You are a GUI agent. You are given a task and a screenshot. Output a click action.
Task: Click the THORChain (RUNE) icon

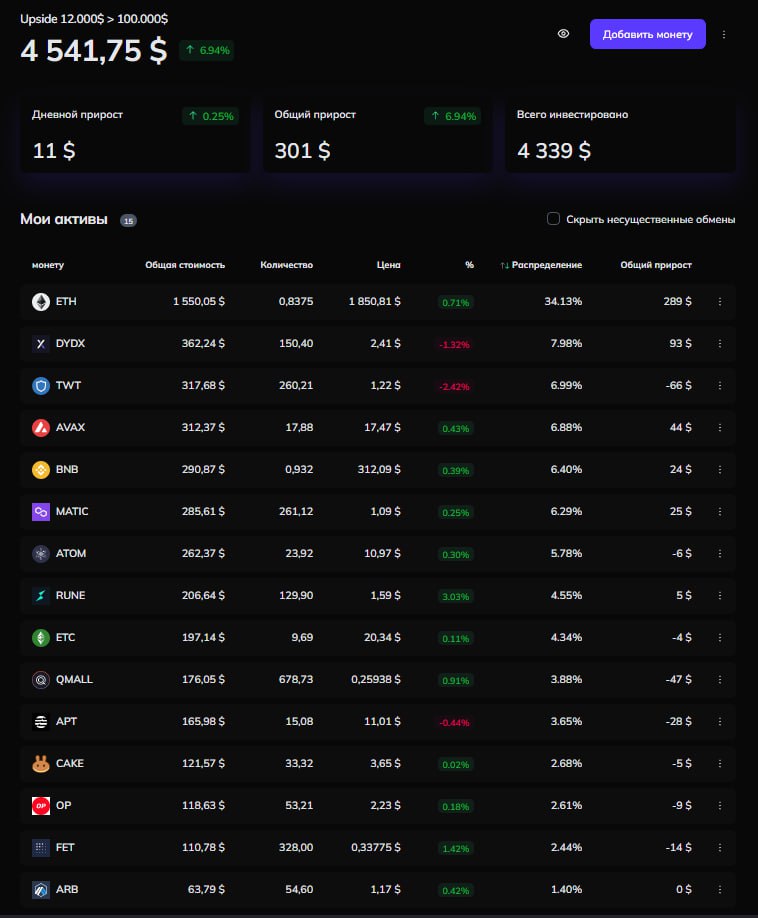pos(41,595)
